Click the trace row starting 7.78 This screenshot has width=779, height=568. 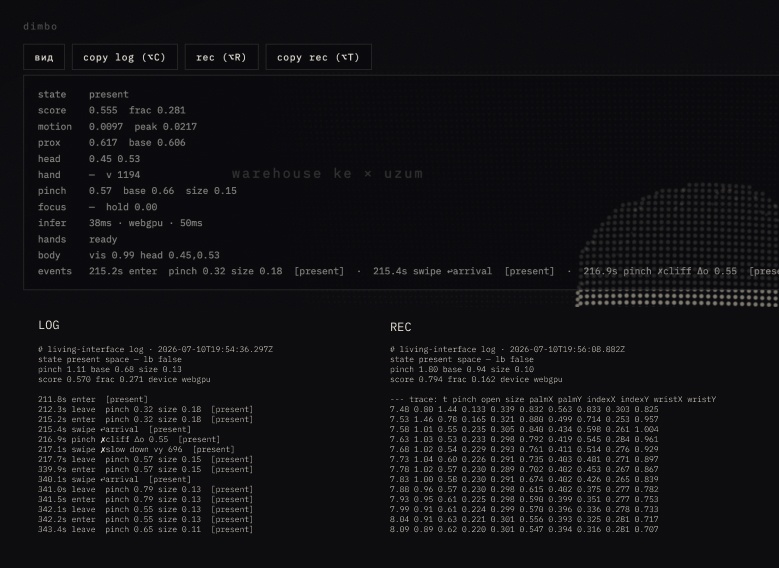click(x=524, y=470)
